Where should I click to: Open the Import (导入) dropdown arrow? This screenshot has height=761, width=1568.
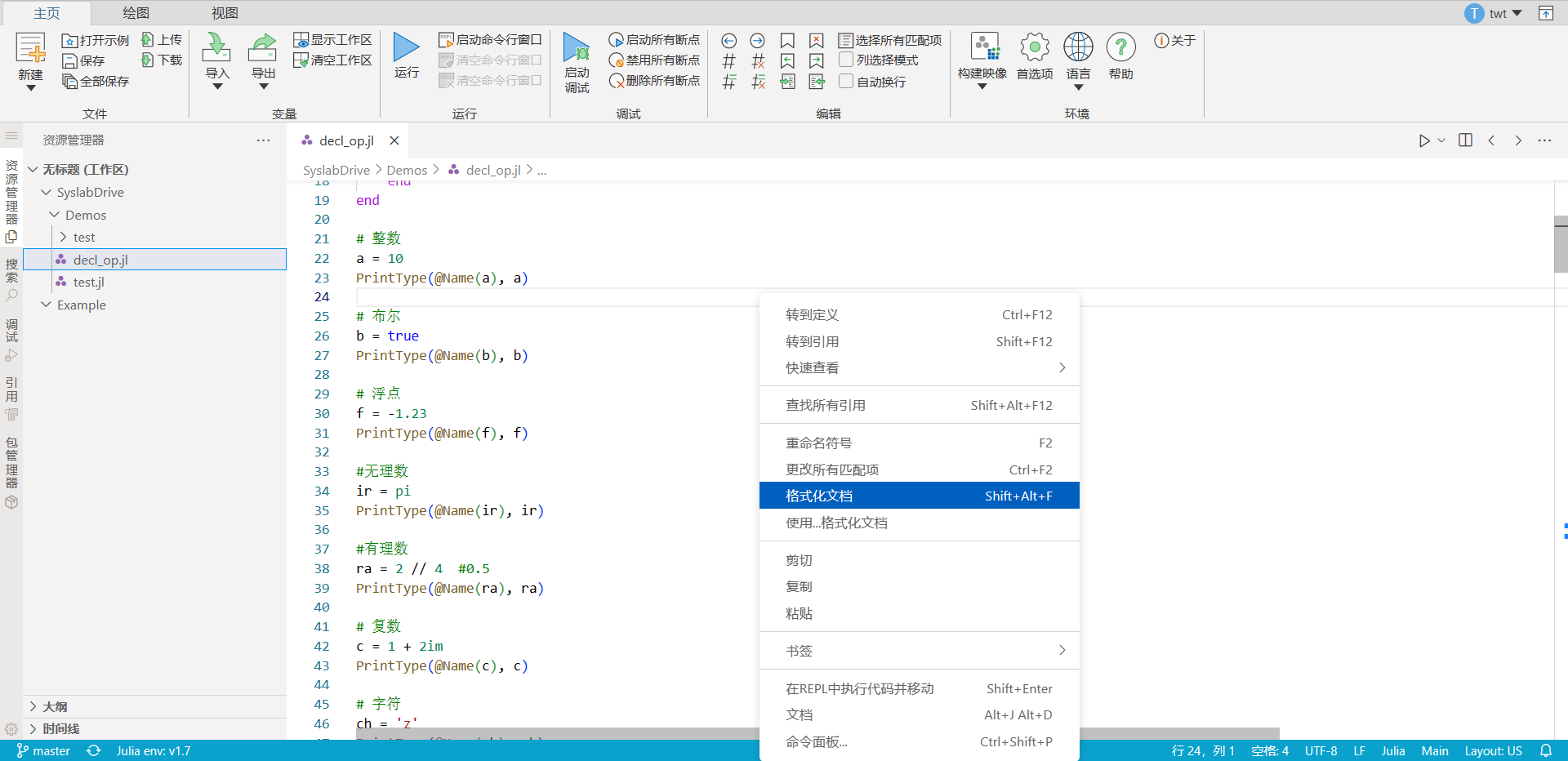tap(217, 87)
